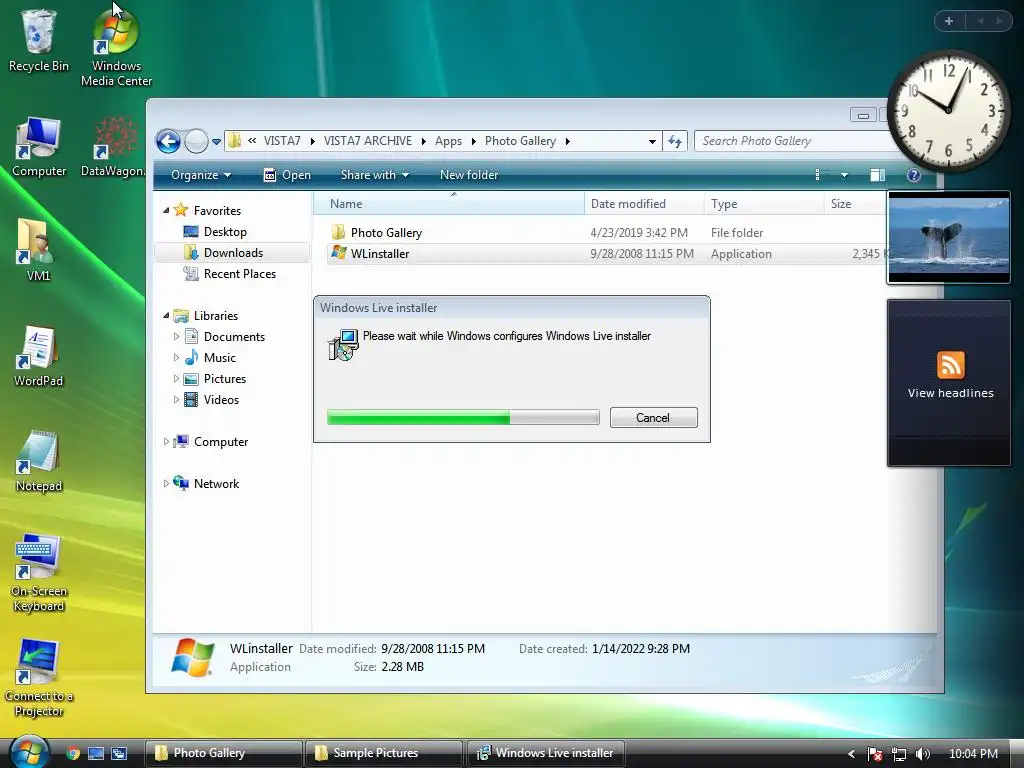
Task: Click the analog clock gadget
Action: click(x=949, y=110)
